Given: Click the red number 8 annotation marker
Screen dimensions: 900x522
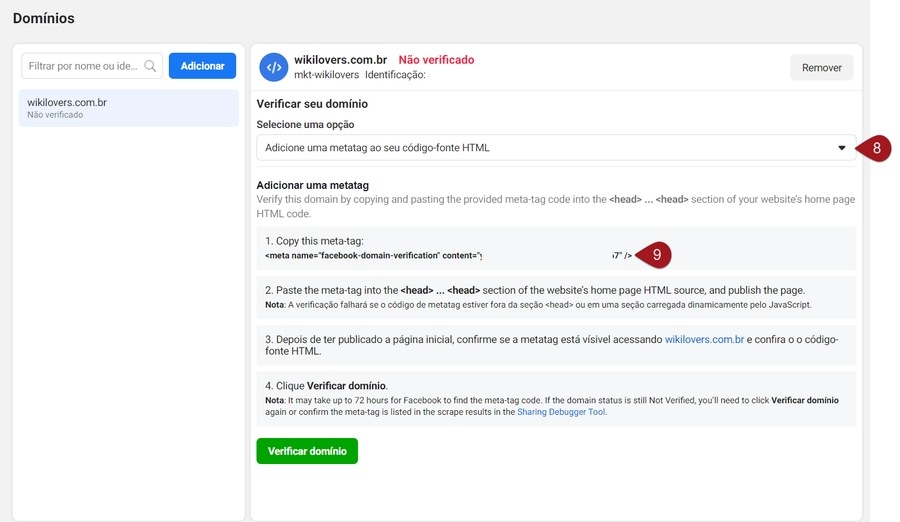Looking at the screenshot, I should [875, 148].
